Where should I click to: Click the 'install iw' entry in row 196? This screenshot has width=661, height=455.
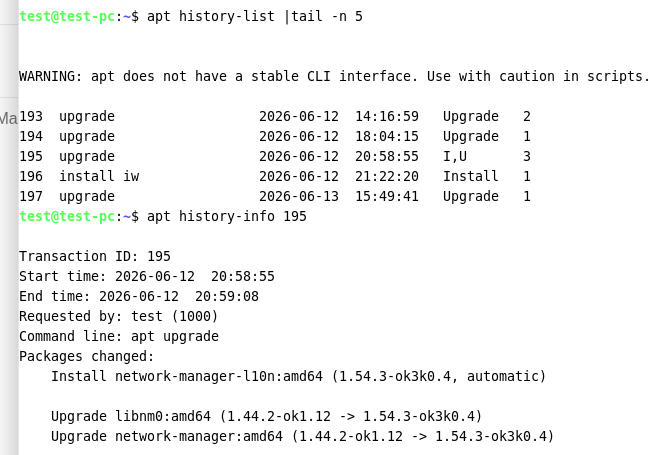(x=99, y=176)
